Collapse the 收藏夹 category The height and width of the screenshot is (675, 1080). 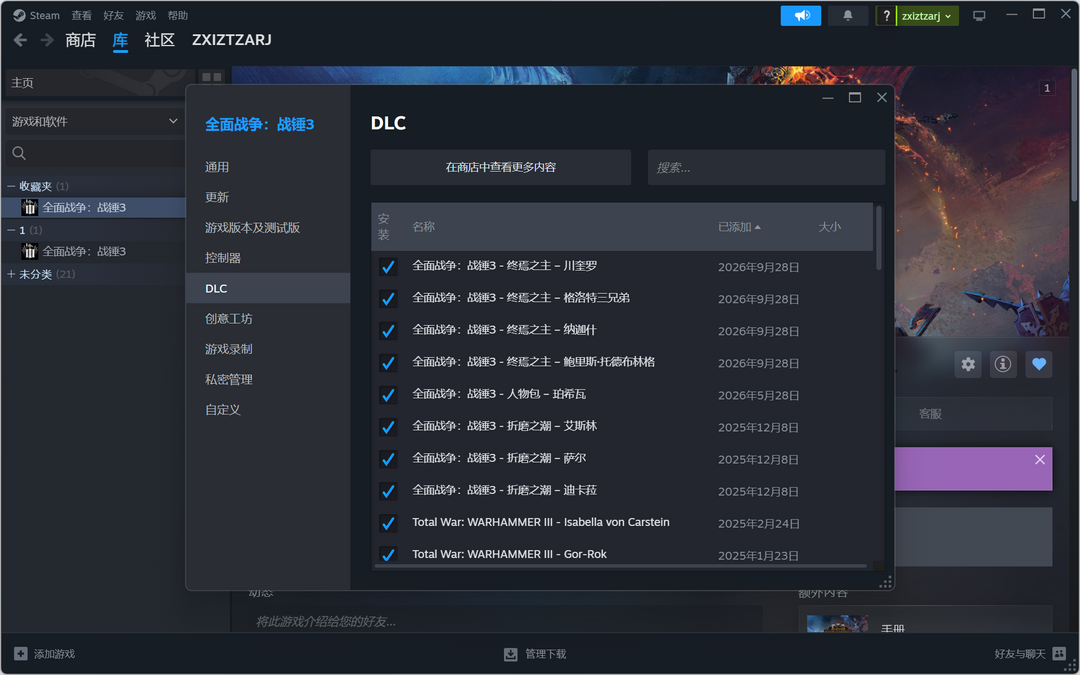click(11, 186)
